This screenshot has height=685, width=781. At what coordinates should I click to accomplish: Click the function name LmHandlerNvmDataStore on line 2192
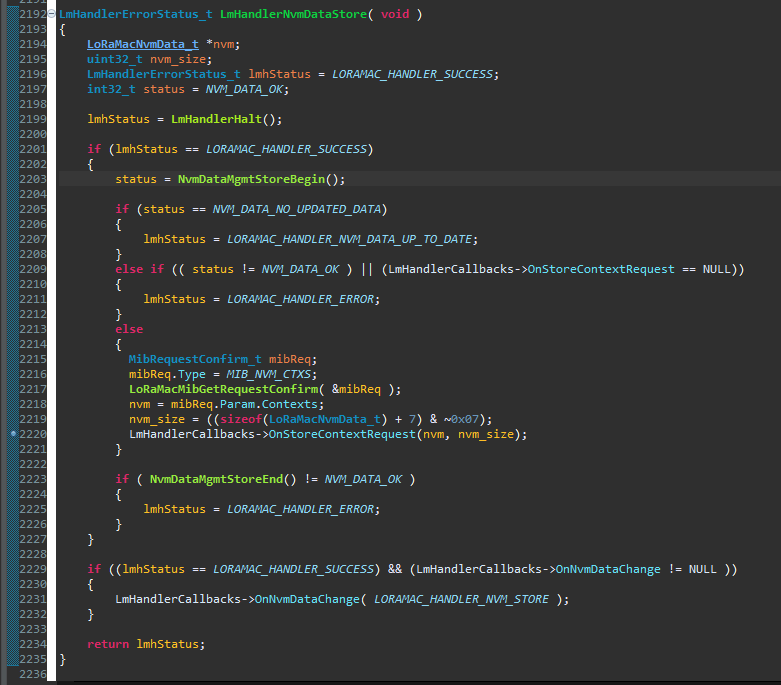pos(293,14)
